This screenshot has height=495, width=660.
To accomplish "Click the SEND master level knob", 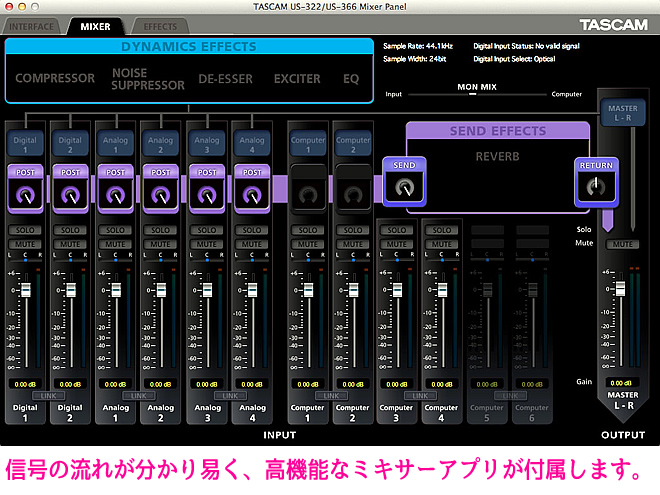I will pyautogui.click(x=404, y=188).
